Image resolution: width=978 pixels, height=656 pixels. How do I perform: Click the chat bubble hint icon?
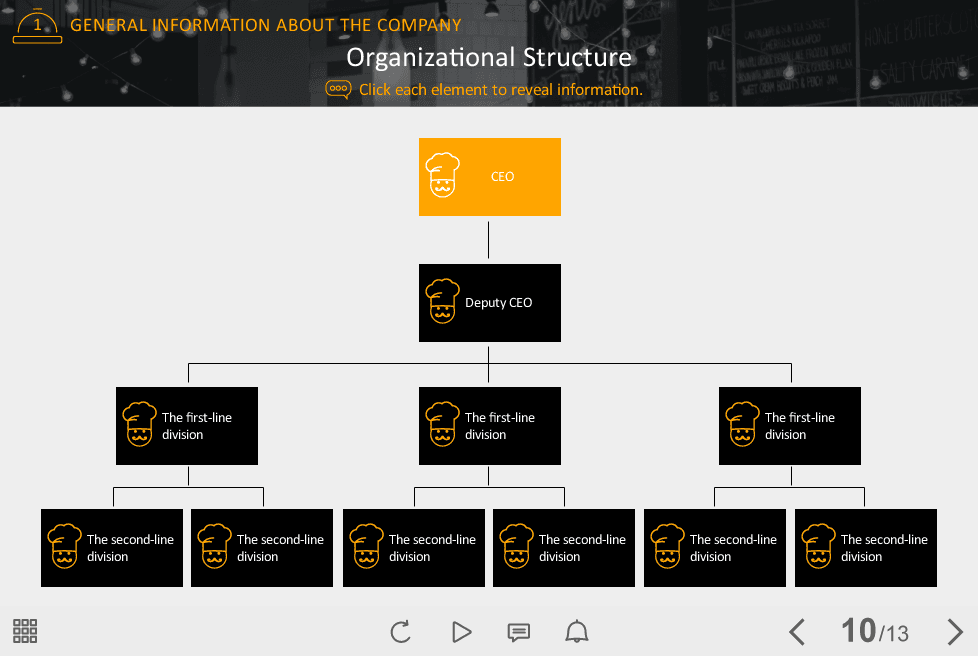point(338,90)
